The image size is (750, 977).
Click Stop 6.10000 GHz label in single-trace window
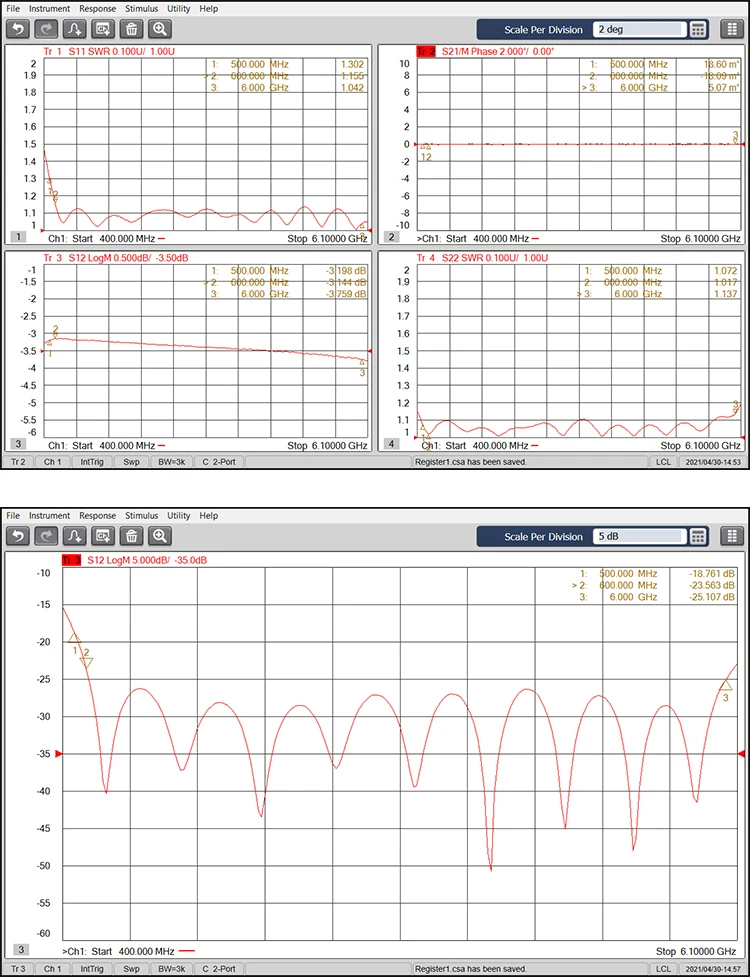[x=696, y=951]
